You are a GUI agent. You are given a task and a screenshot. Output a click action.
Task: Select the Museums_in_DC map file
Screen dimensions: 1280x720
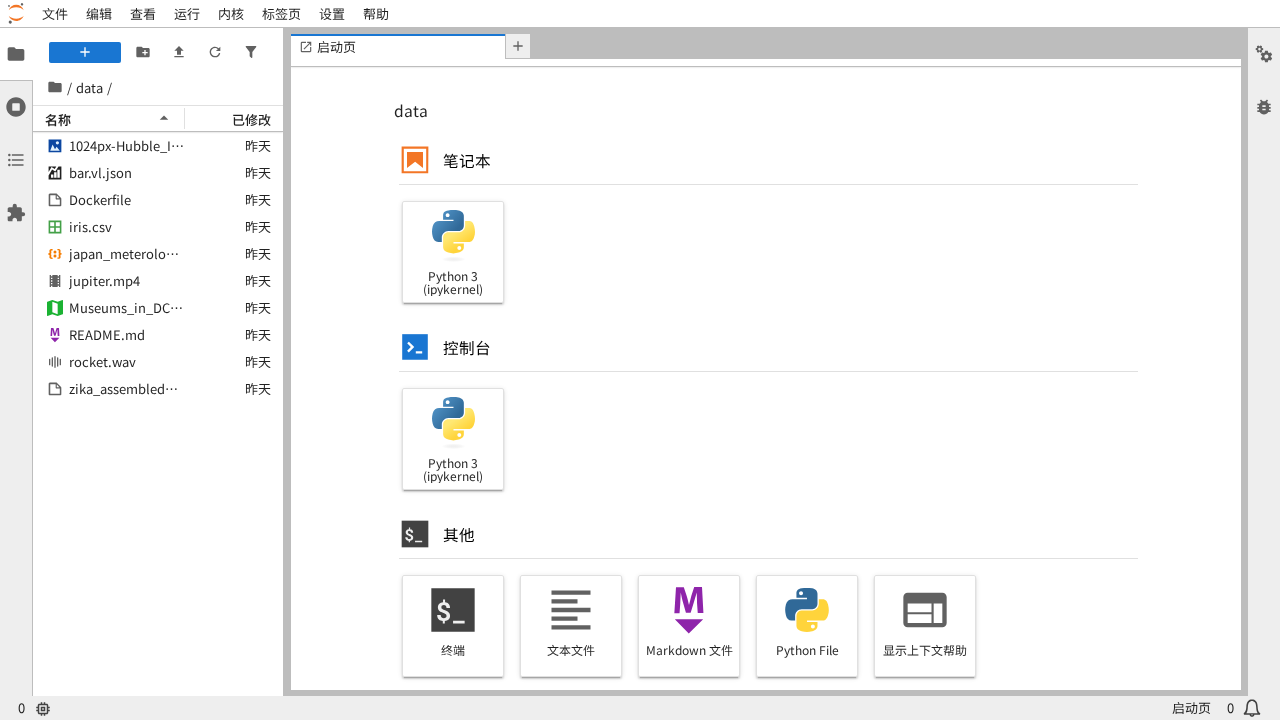pyautogui.click(x=158, y=308)
